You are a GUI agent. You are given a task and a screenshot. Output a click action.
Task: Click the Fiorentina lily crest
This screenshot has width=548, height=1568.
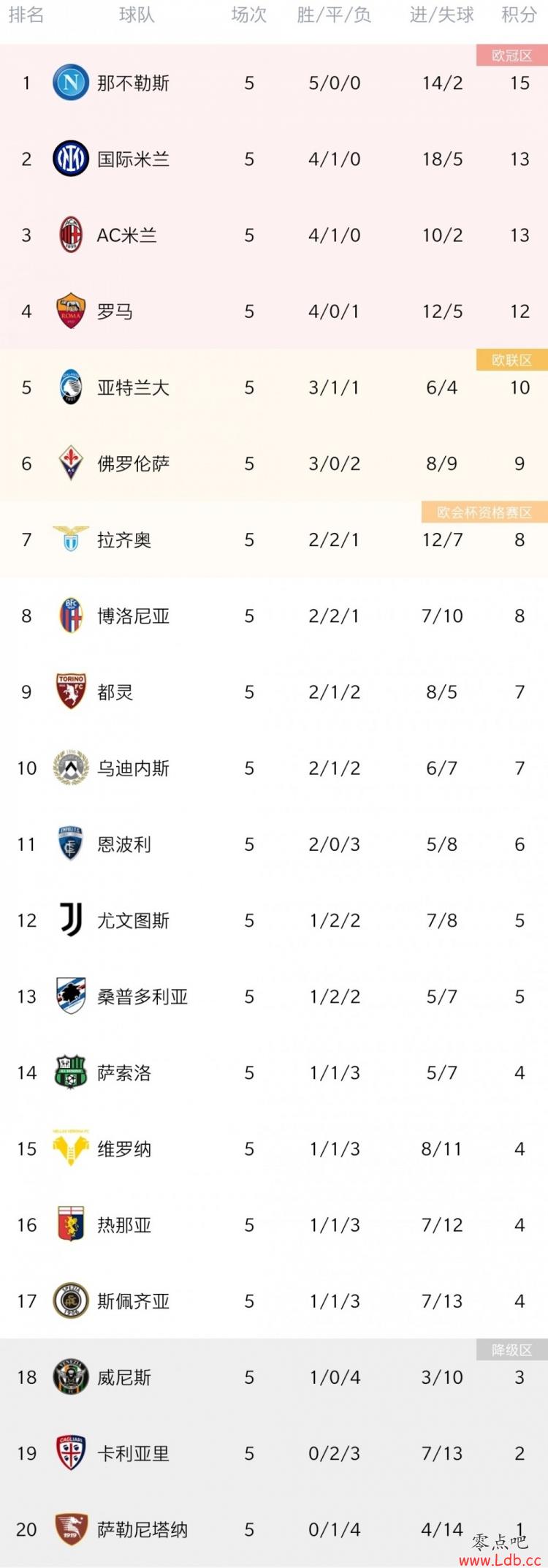71,463
